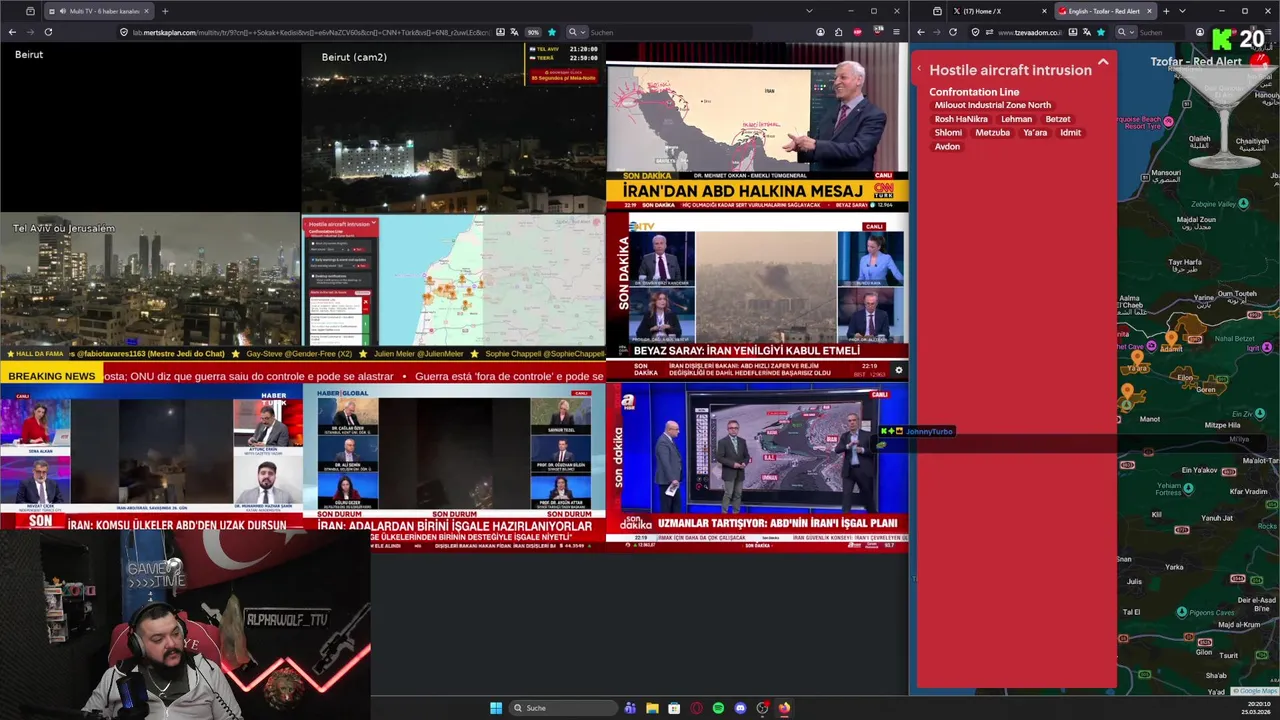Image resolution: width=1280 pixels, height=720 pixels.
Task: Click the translate icon in the Multi TV address bar
Action: 515,32
